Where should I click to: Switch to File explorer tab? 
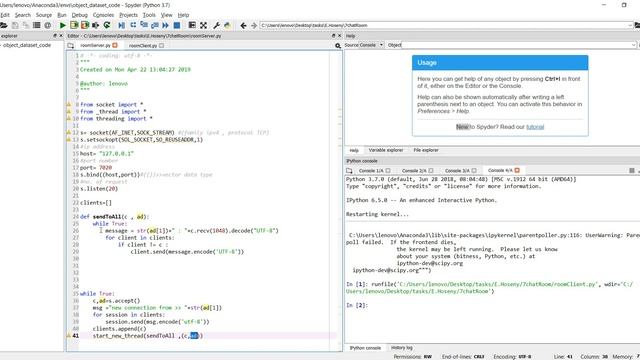(426, 150)
